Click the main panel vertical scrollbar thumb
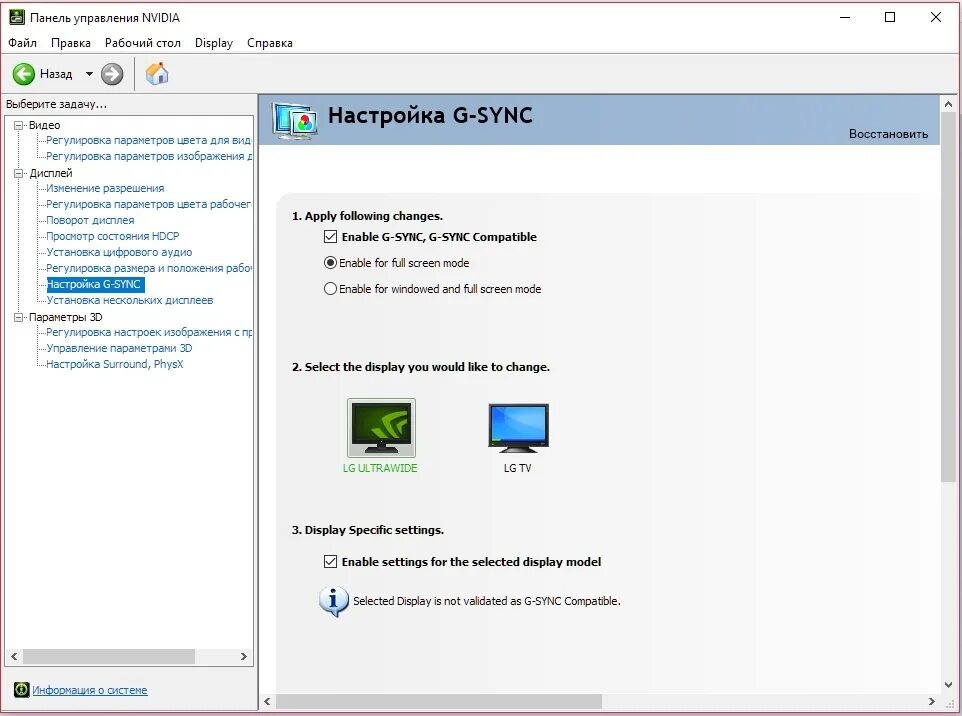Image resolution: width=962 pixels, height=716 pixels. pyautogui.click(x=948, y=298)
